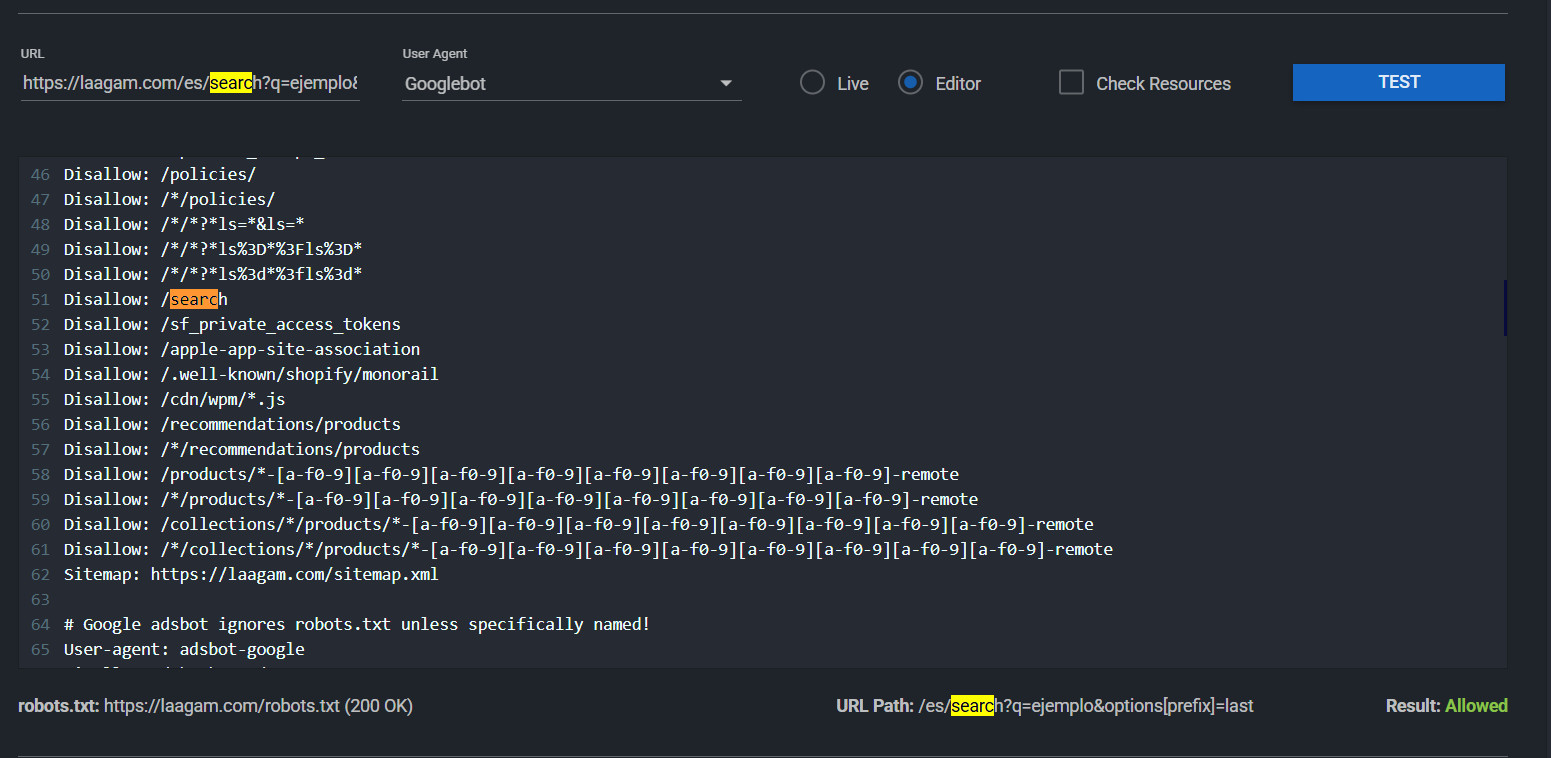Click the URL input field
The height and width of the screenshot is (758, 1551).
[190, 84]
